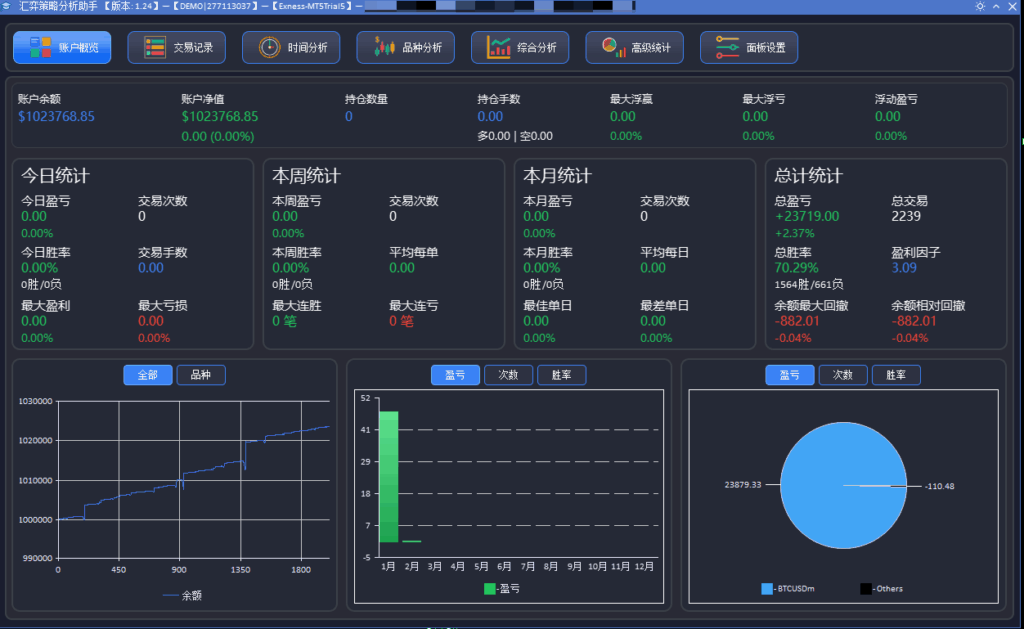This screenshot has height=629, width=1024.
Task: Toggle the green 盈亏 legend under the bars
Action: coord(488,589)
